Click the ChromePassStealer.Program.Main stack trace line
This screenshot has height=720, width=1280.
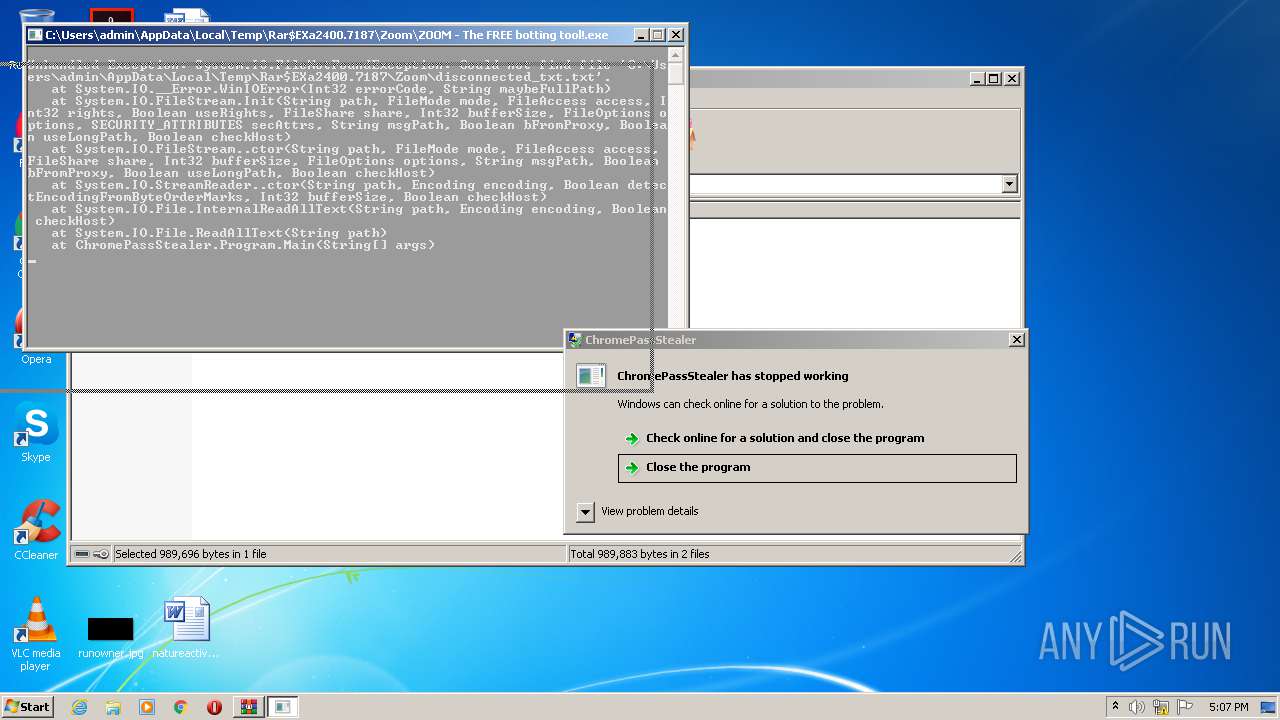(x=243, y=245)
